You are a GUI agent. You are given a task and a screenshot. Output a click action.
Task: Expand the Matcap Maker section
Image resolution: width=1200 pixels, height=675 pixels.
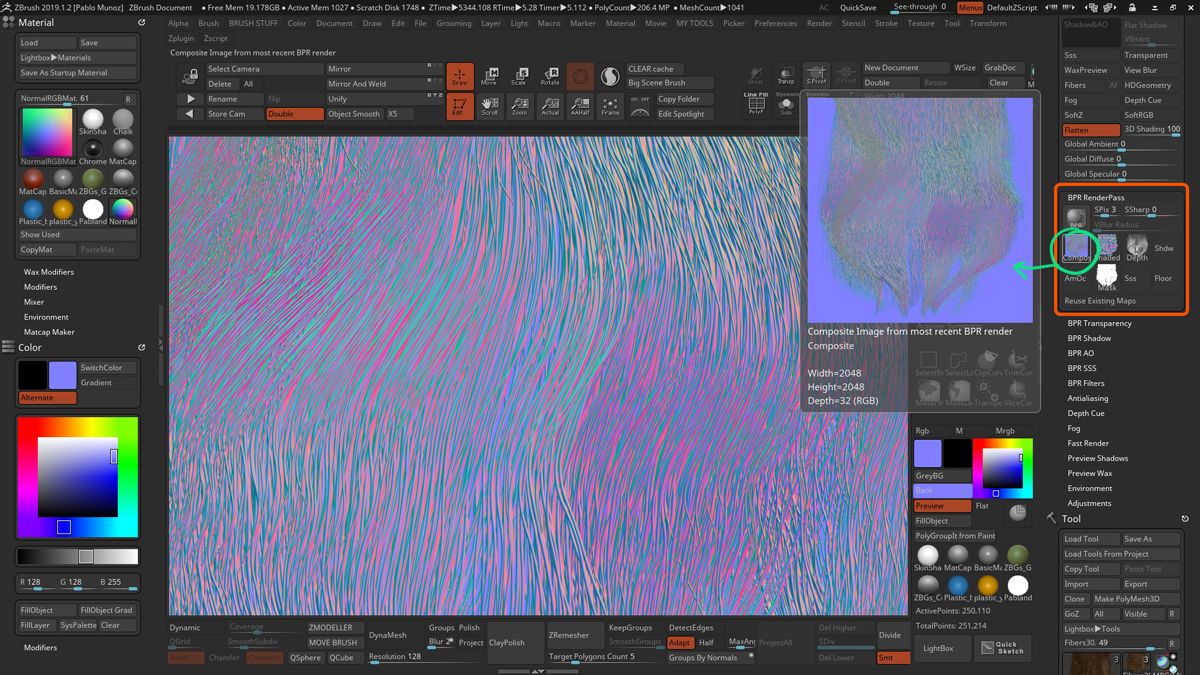pyautogui.click(x=49, y=332)
